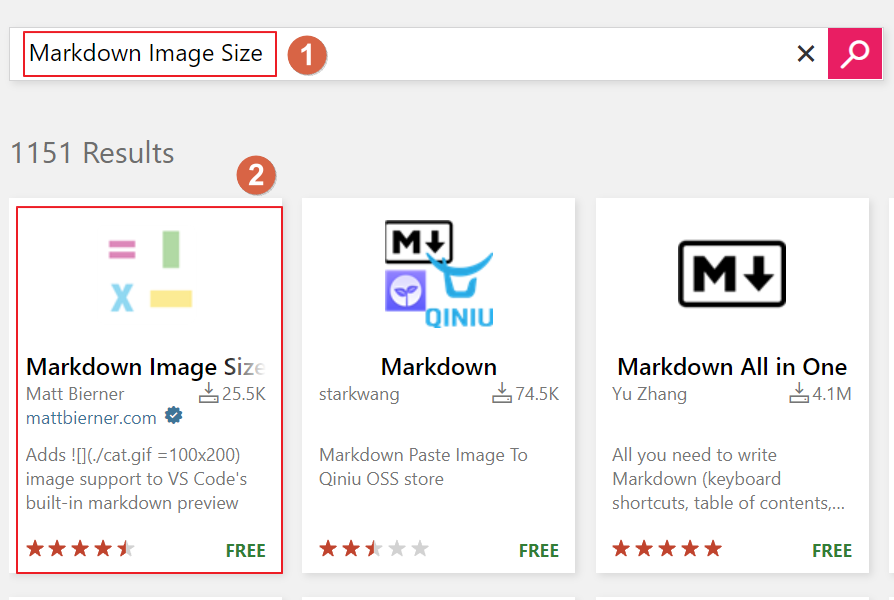Select the starkwang publisher name
The image size is (894, 600).
point(359,394)
